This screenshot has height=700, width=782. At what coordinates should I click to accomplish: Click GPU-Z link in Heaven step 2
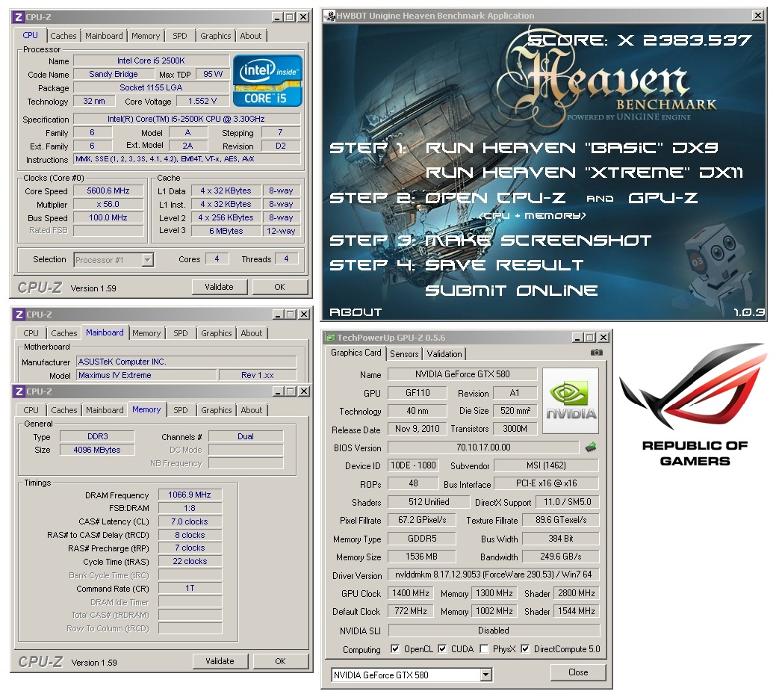[663, 198]
